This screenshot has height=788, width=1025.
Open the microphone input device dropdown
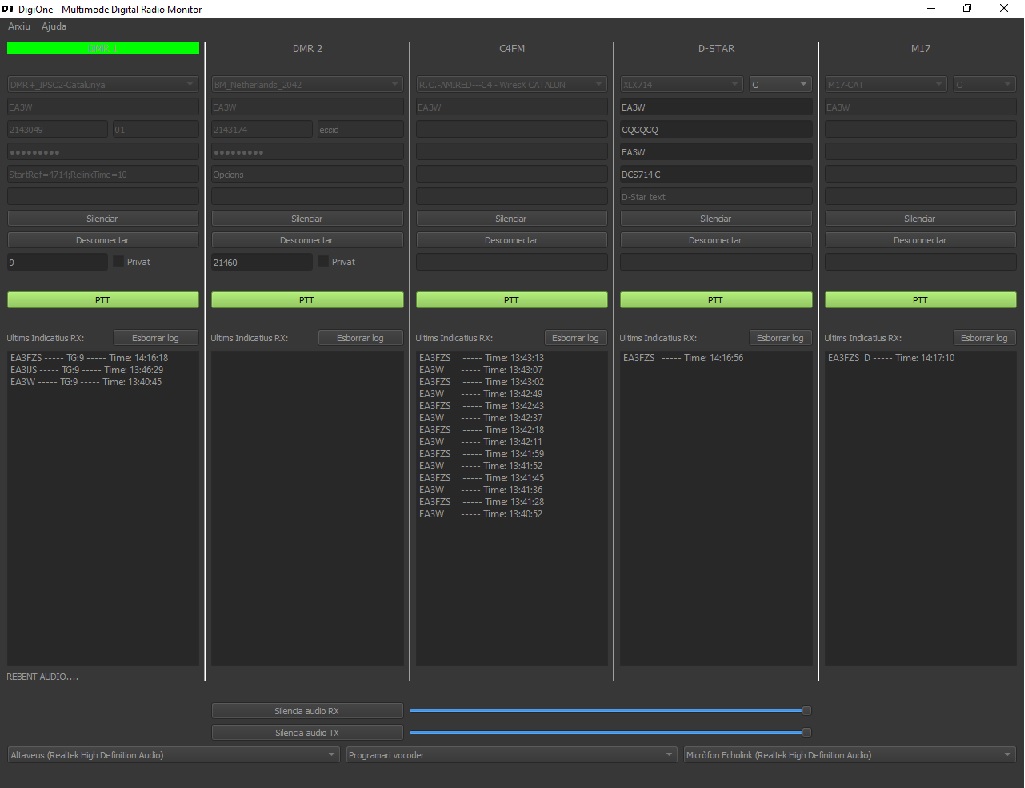(x=849, y=755)
